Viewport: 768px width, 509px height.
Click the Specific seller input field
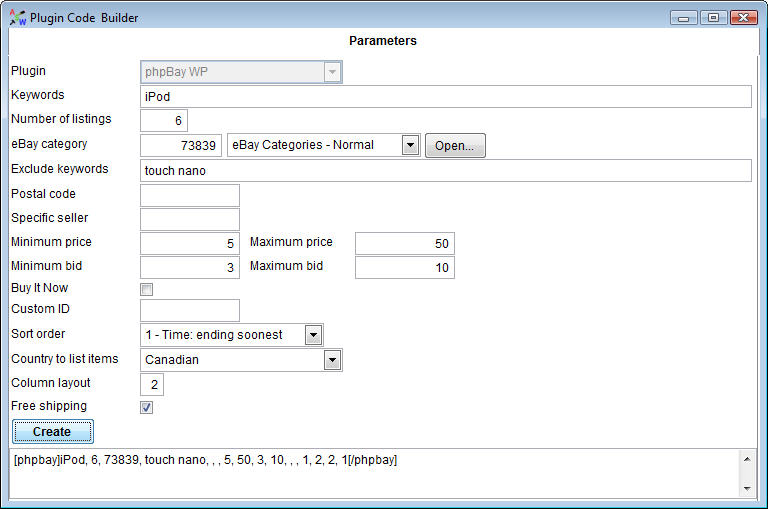[190, 219]
